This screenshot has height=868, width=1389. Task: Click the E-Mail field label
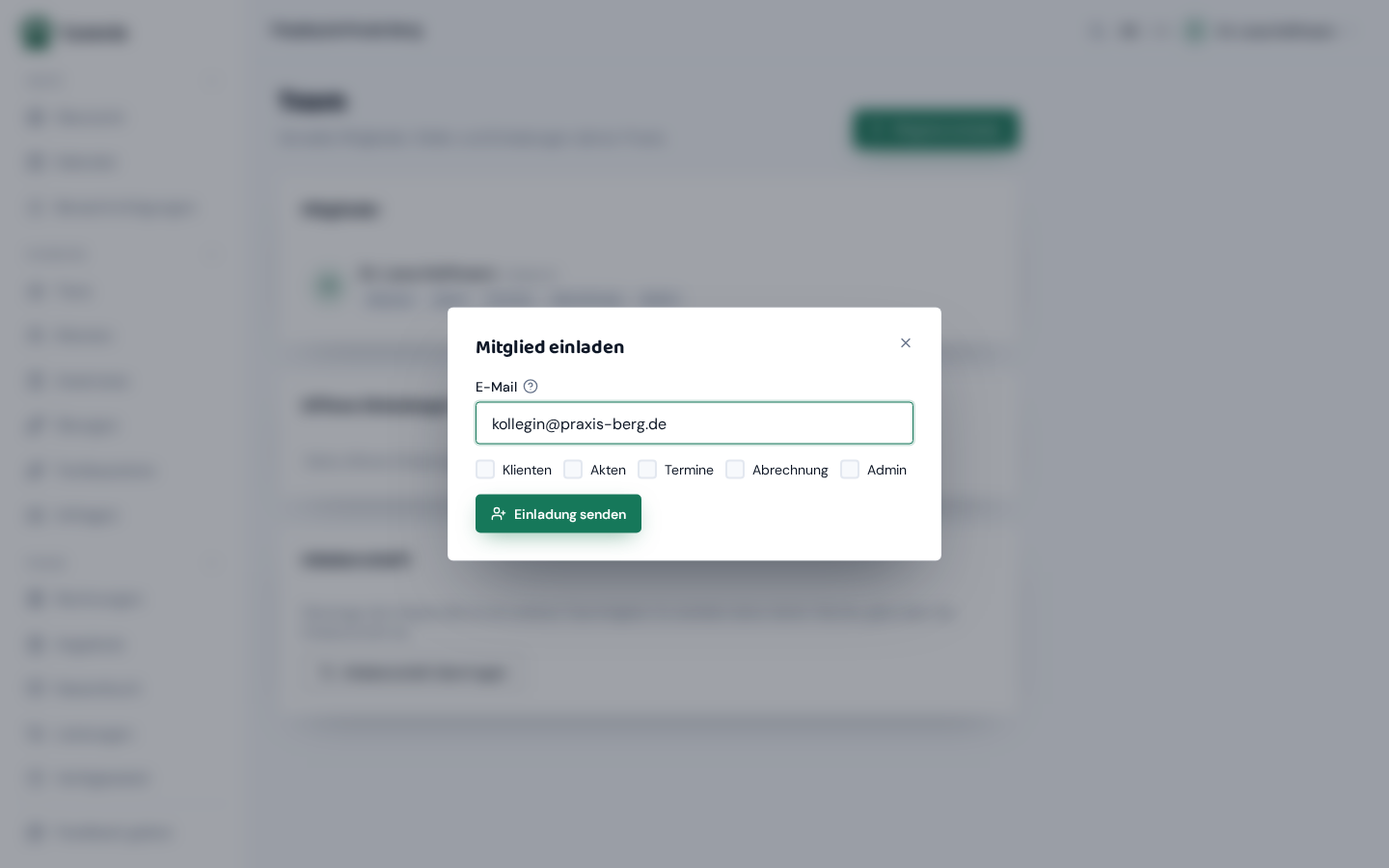(x=497, y=387)
